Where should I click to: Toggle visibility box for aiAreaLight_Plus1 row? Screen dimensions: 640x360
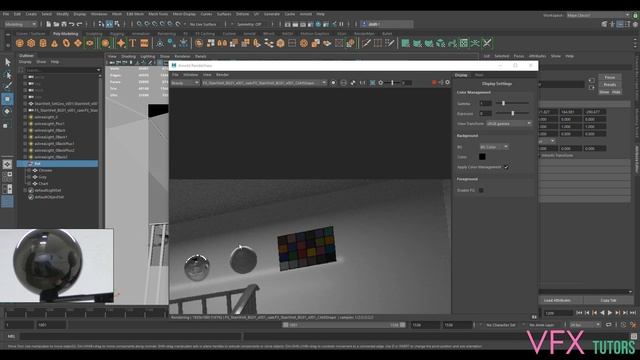(25, 124)
